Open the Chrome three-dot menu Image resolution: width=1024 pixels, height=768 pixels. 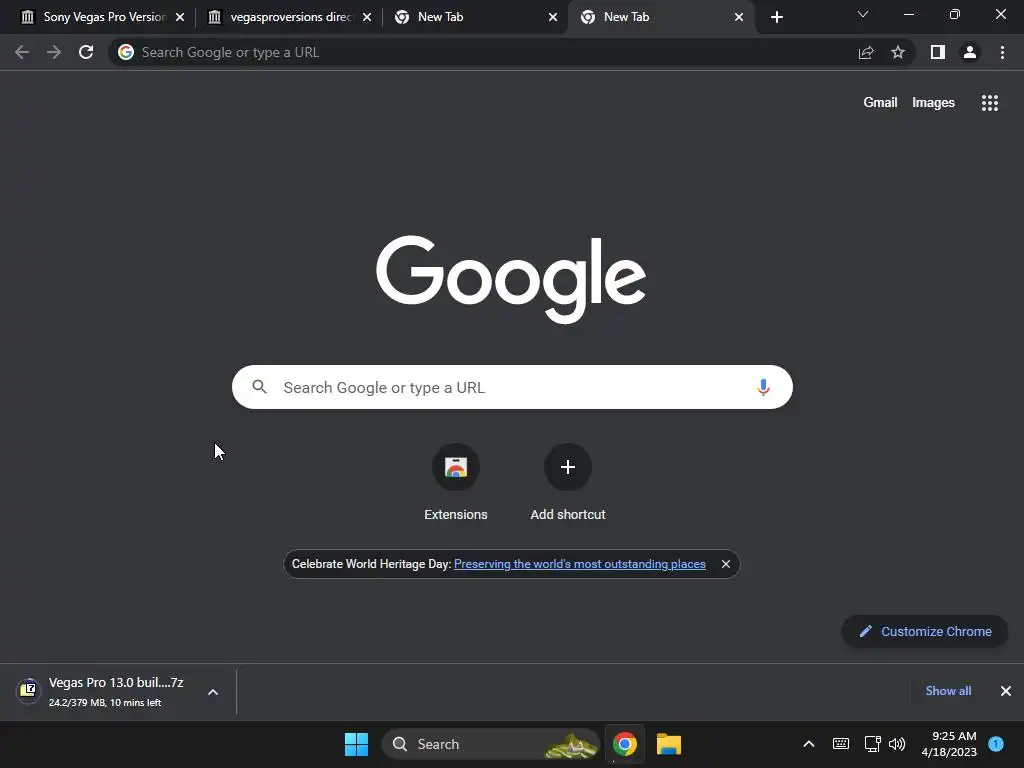pyautogui.click(x=1002, y=52)
